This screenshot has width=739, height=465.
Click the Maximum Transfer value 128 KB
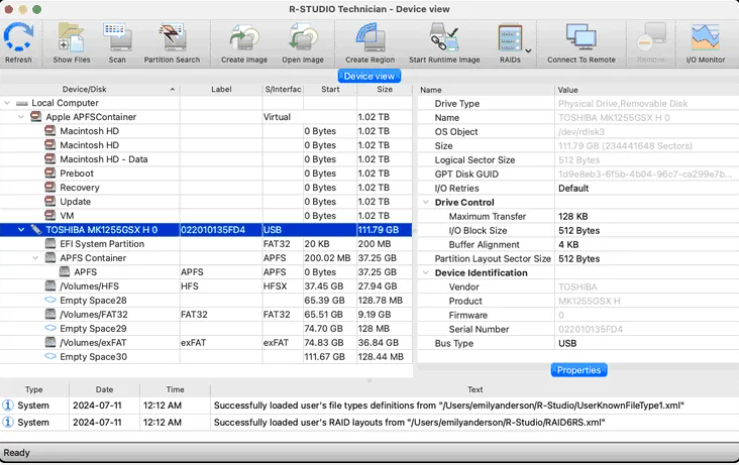click(573, 217)
